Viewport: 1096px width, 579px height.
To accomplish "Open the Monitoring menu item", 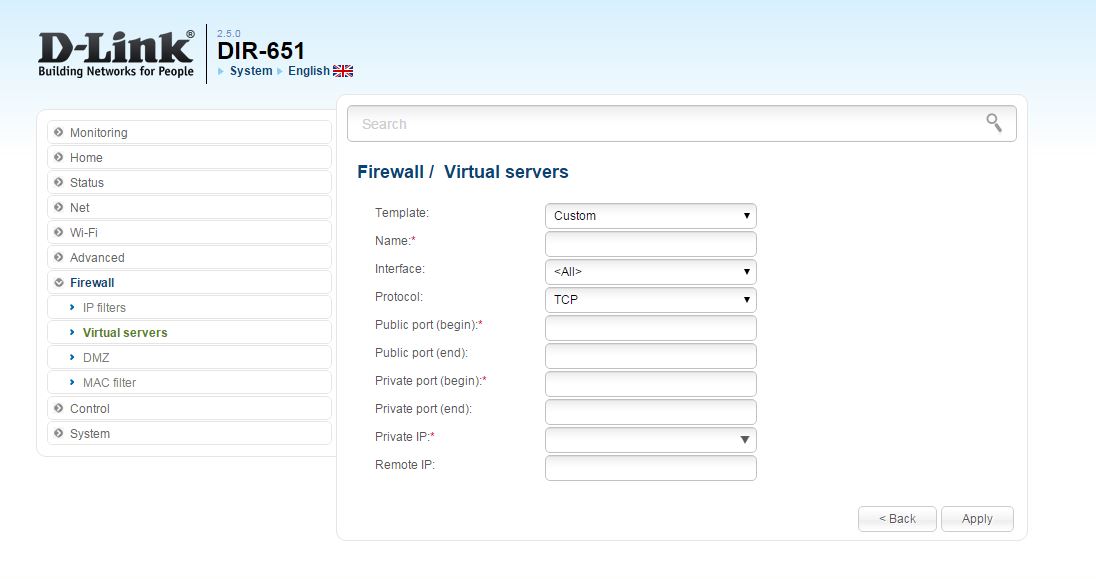I will [189, 132].
